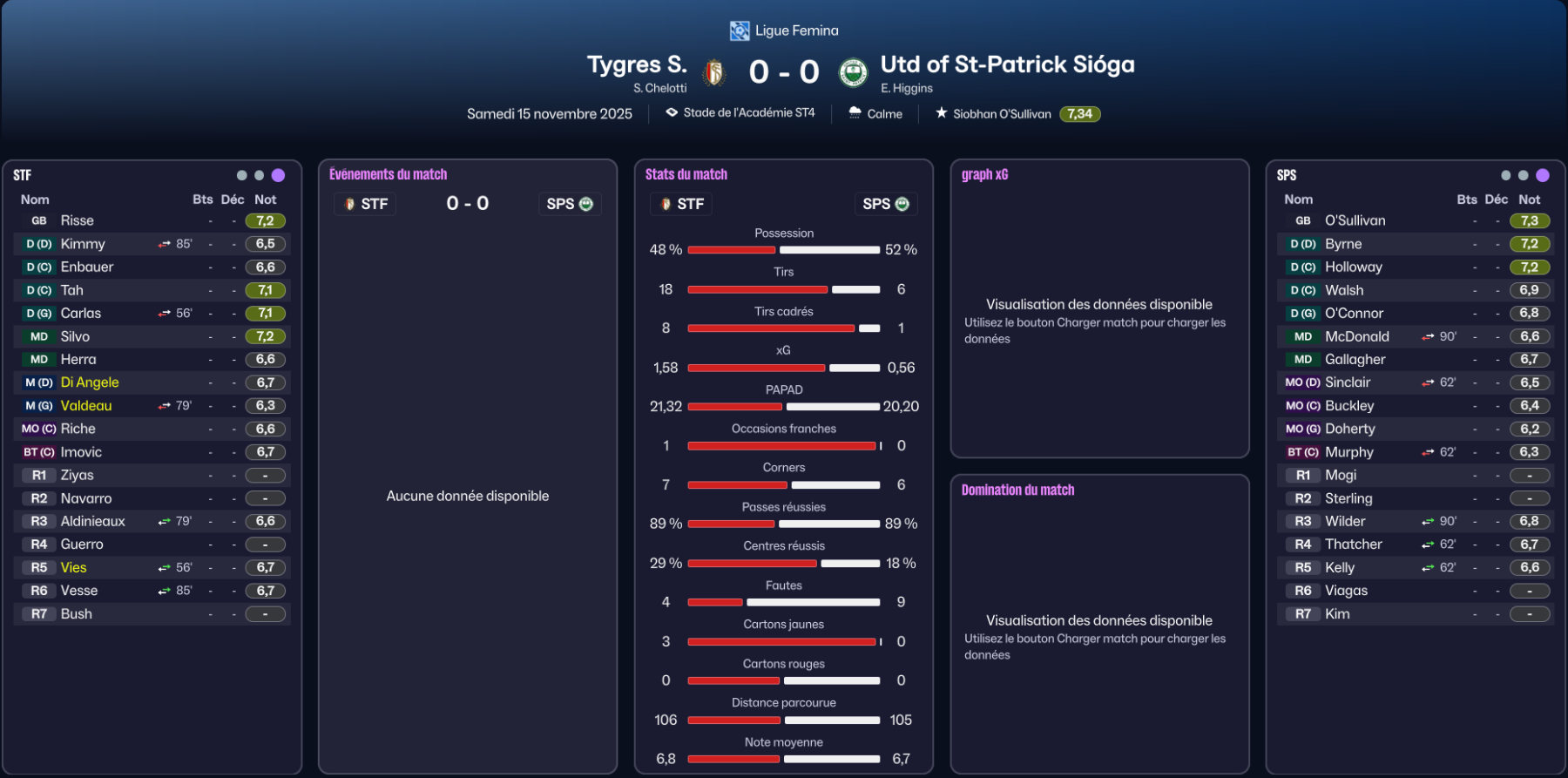The image size is (1568, 778).
Task: Click the Tygres S. club crest in header
Action: click(x=714, y=72)
